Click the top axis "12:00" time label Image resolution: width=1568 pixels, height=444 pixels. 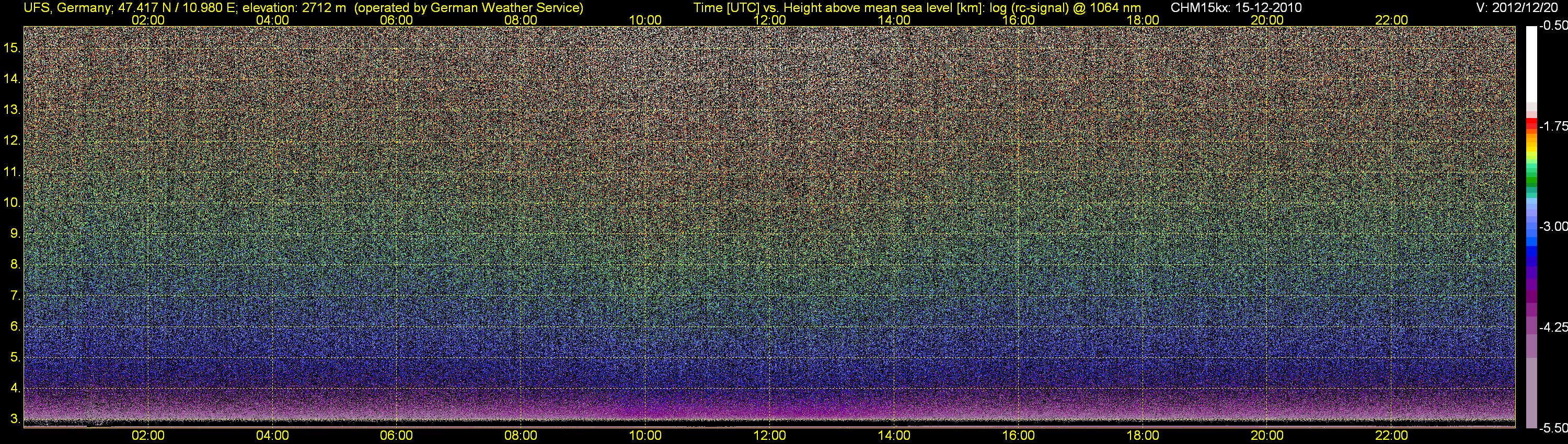[769, 20]
